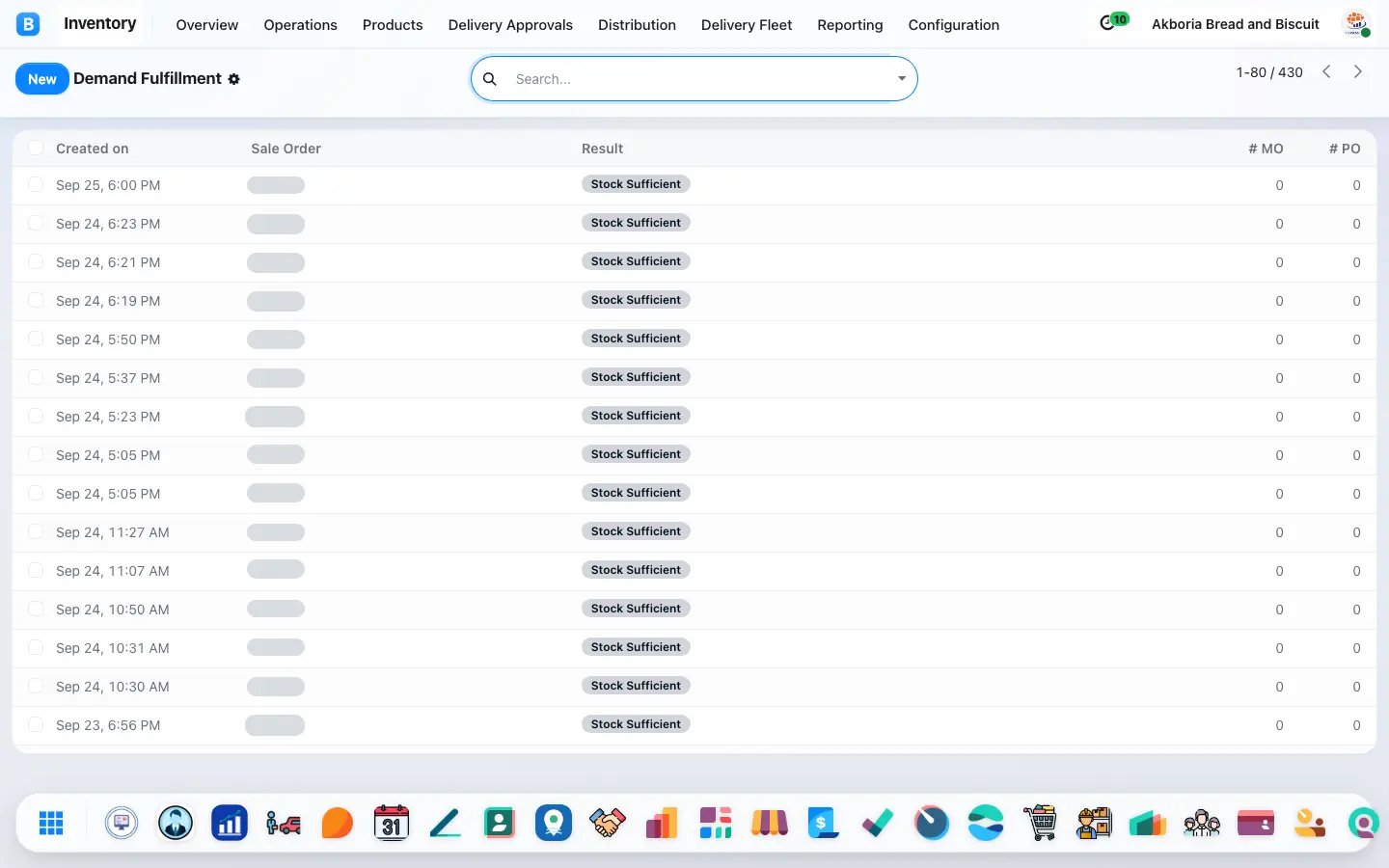Click the Inventory app logo icon
The height and width of the screenshot is (868, 1389).
click(x=28, y=24)
